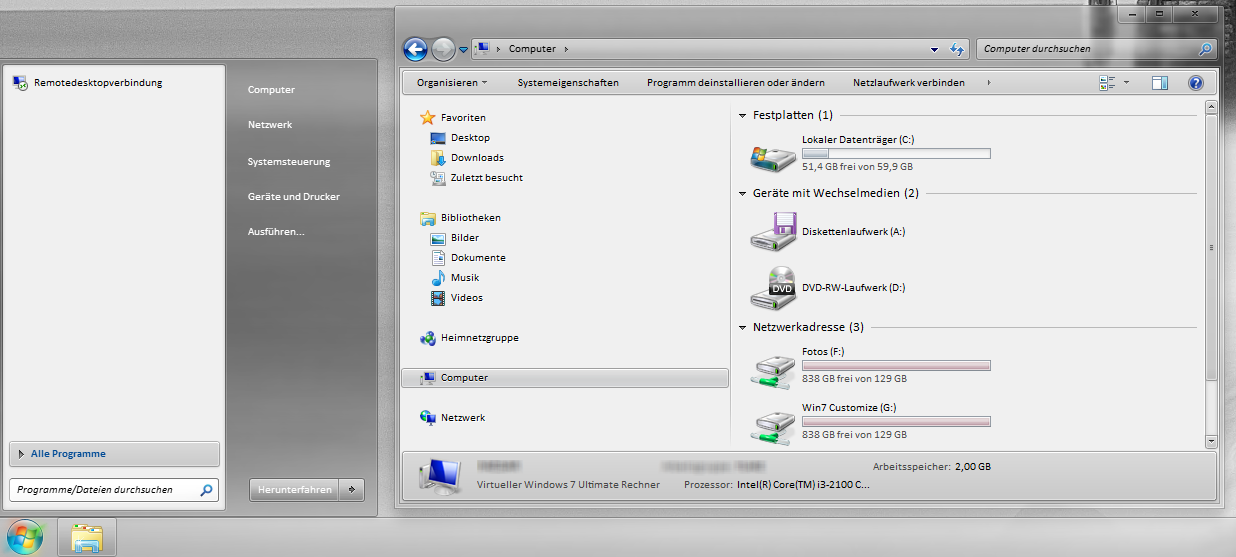Toggle the preview pane icon

click(1160, 83)
